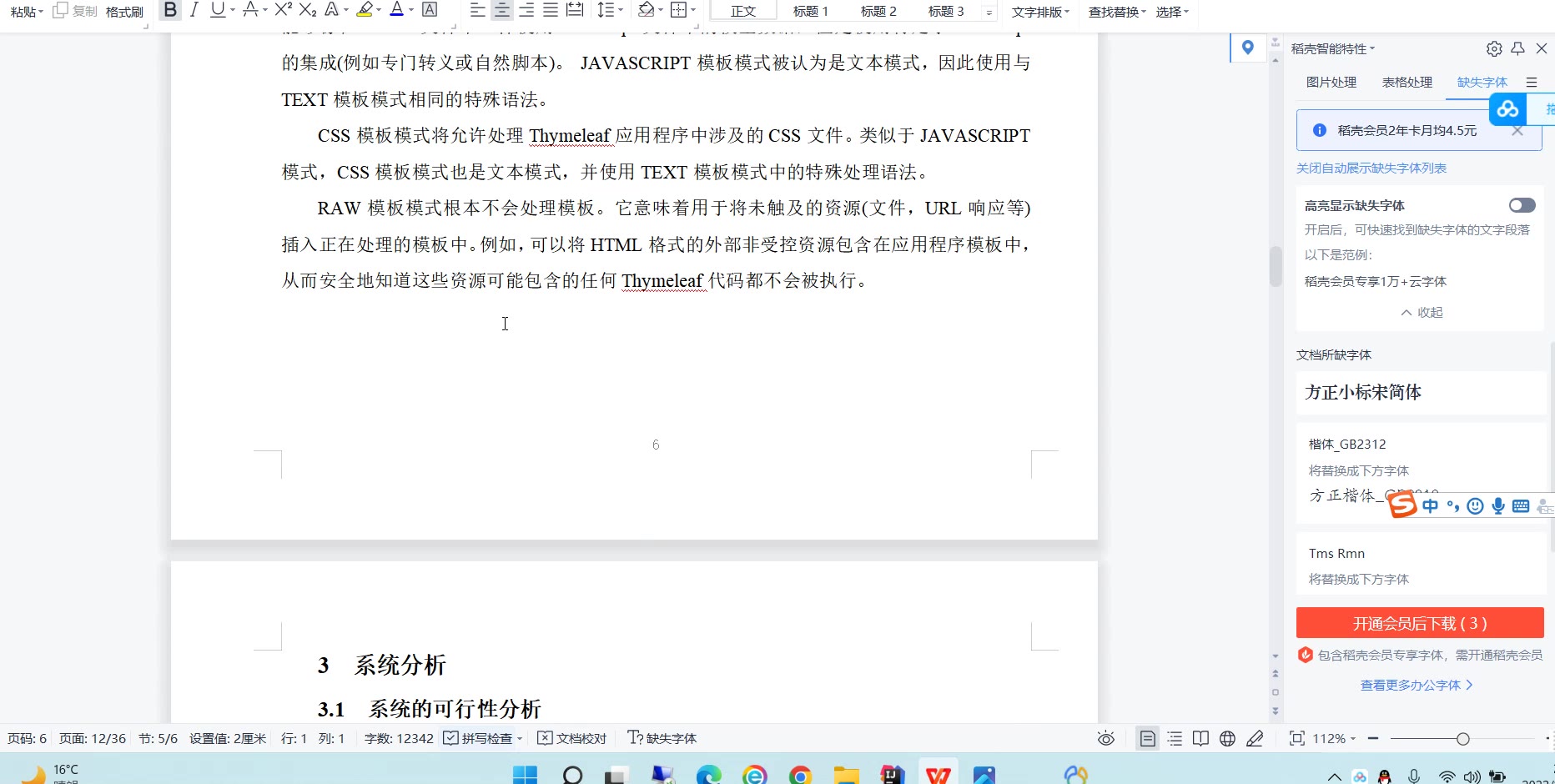Select the 楷体_GB2312 missing font entry
The width and height of the screenshot is (1555, 784).
[x=1421, y=472]
